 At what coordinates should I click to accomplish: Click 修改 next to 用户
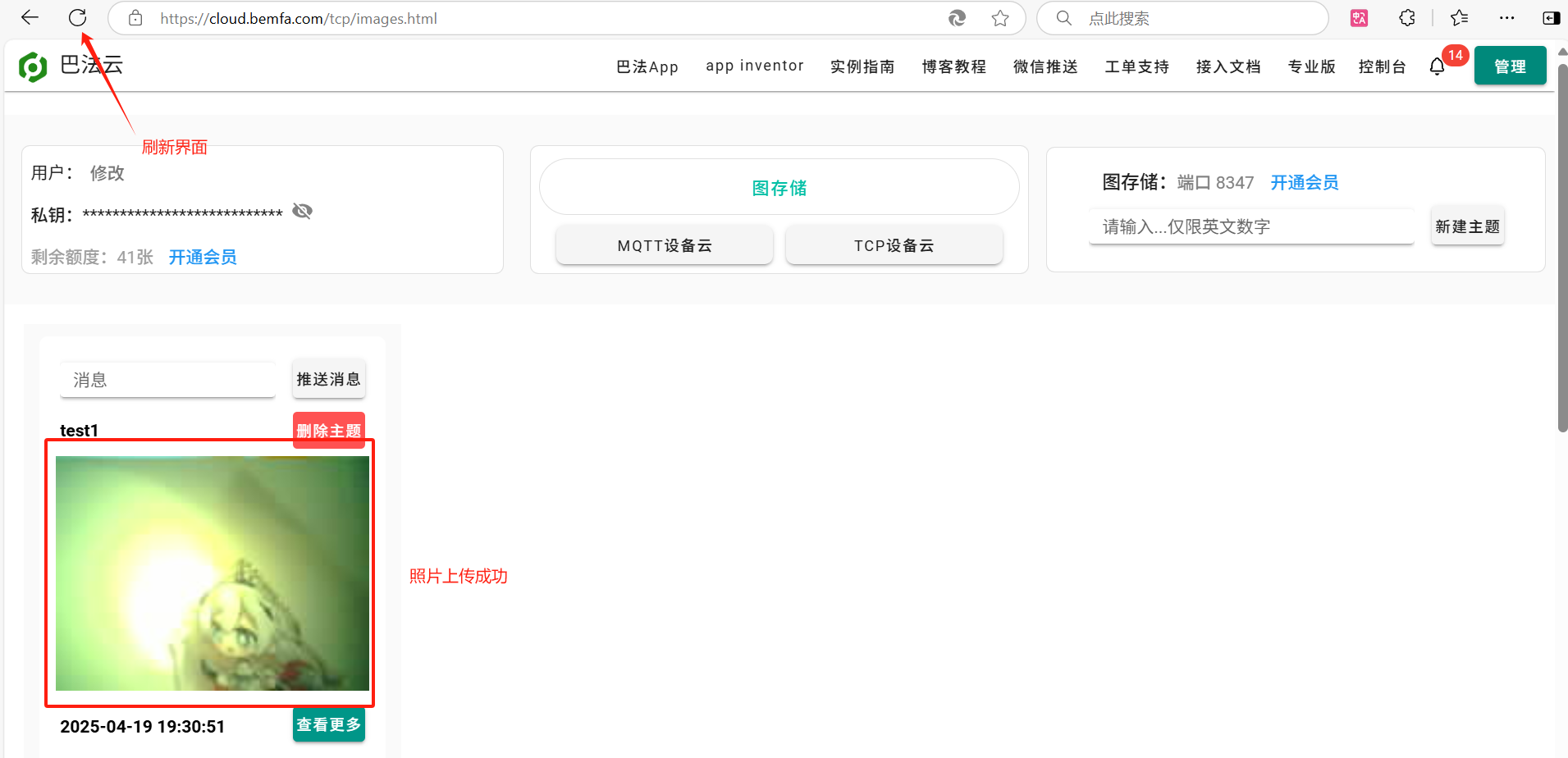click(x=107, y=173)
